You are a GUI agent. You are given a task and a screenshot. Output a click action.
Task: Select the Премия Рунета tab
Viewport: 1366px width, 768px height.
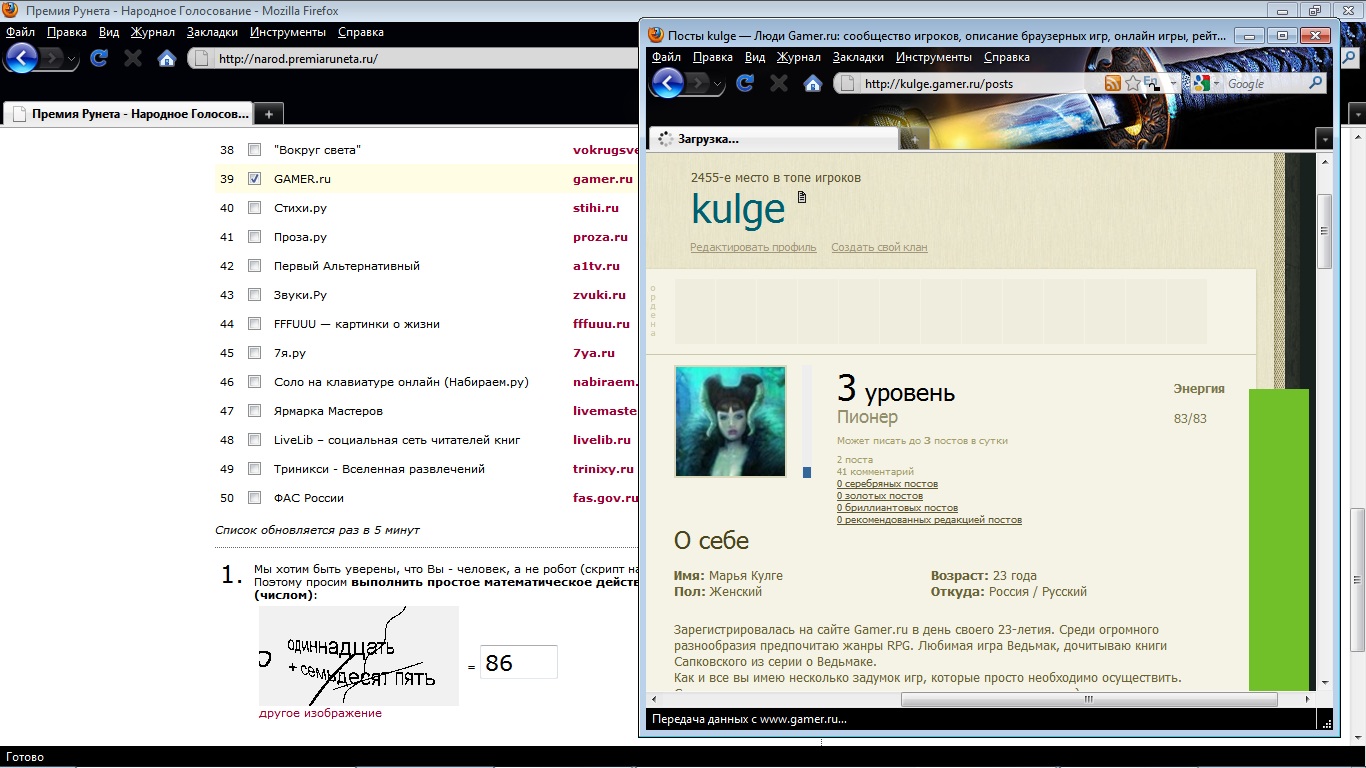tap(127, 114)
